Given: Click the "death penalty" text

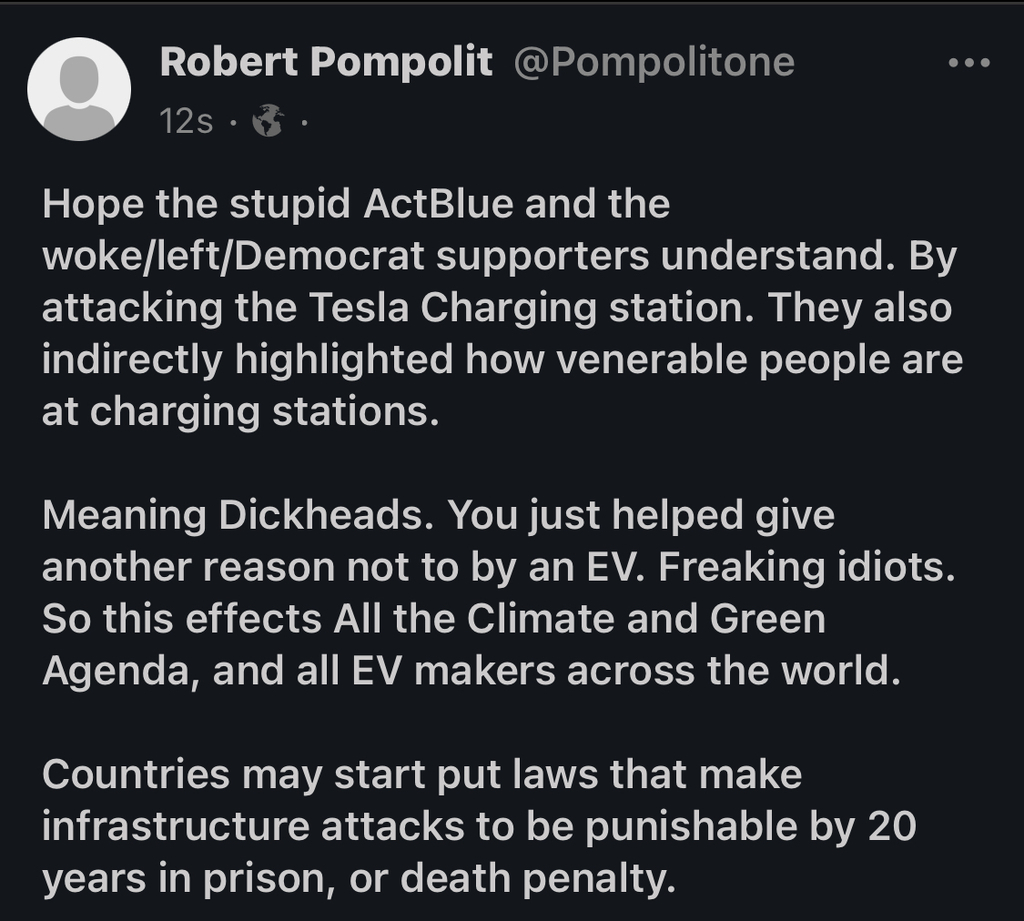Looking at the screenshot, I should [534, 878].
